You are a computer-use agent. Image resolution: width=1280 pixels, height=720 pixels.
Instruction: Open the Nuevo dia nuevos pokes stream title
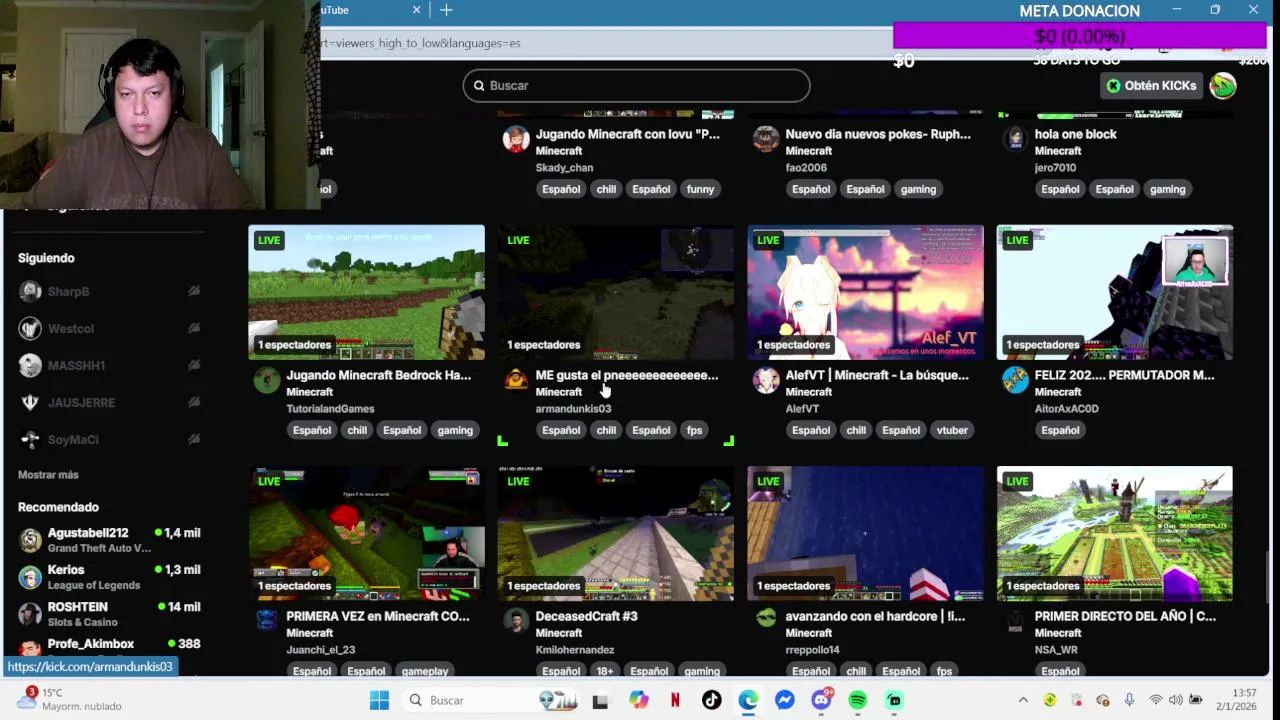click(878, 134)
